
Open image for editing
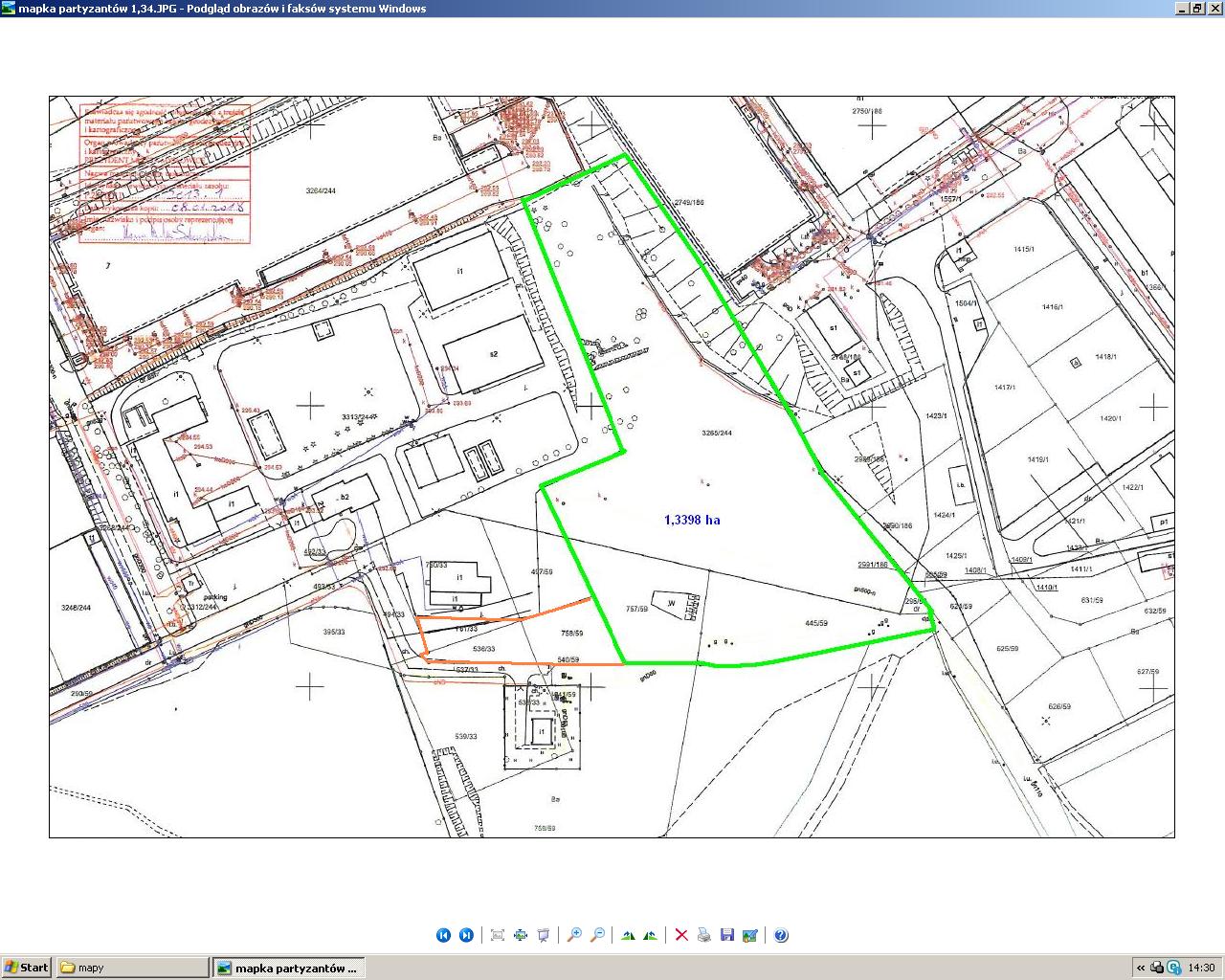[x=750, y=935]
